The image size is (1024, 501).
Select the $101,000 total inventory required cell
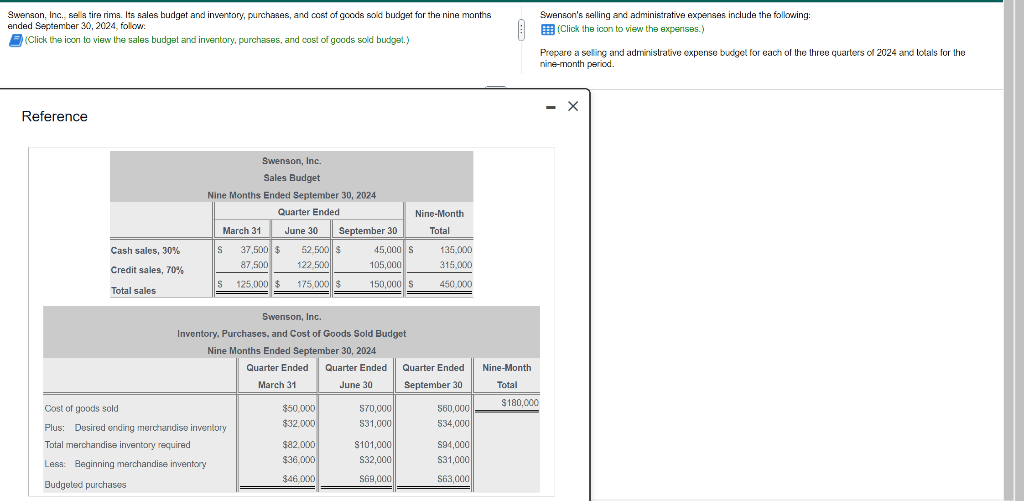[x=374, y=444]
